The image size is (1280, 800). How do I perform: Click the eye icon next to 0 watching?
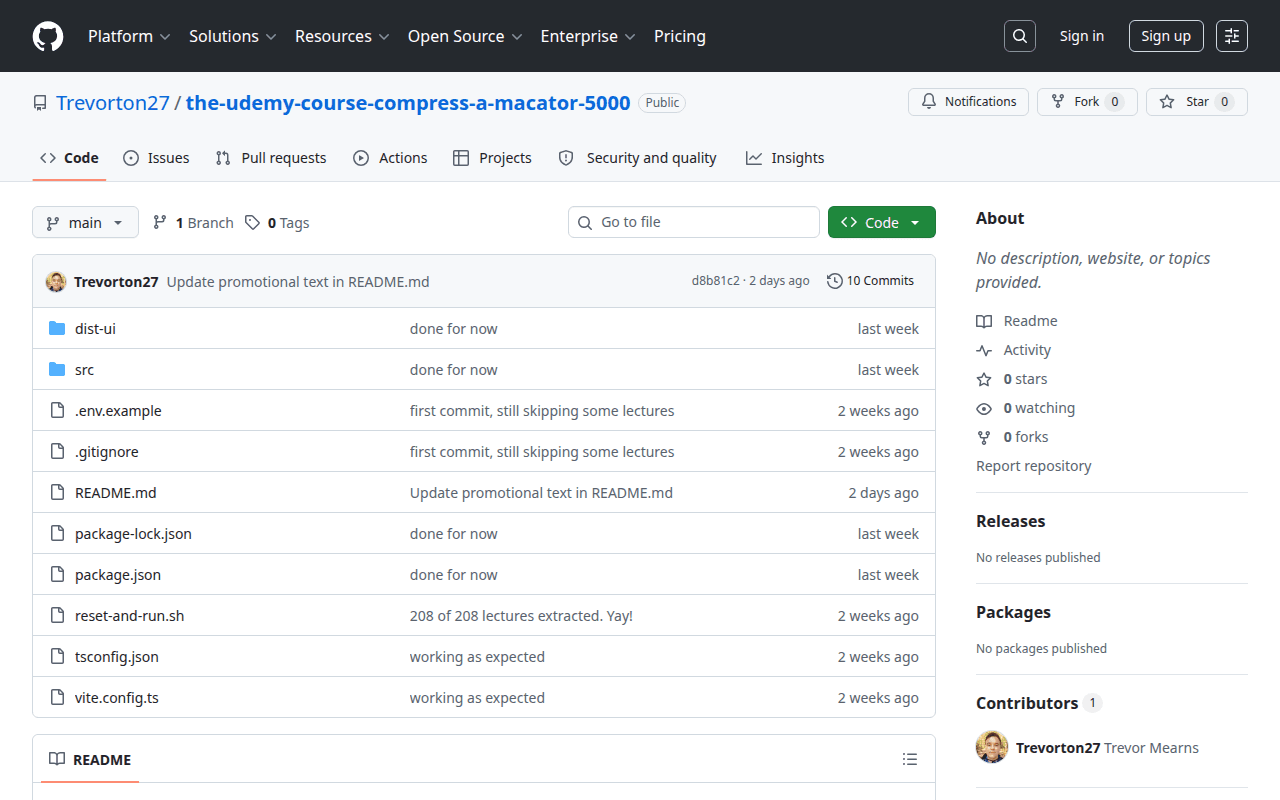coord(984,408)
